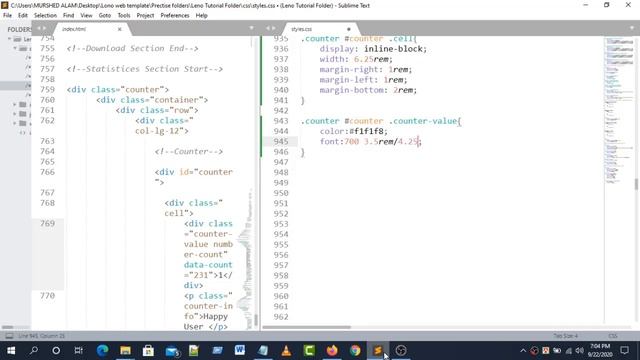Image resolution: width=640 pixels, height=360 pixels.
Task: Open the Preferences menu
Action: 175,16
